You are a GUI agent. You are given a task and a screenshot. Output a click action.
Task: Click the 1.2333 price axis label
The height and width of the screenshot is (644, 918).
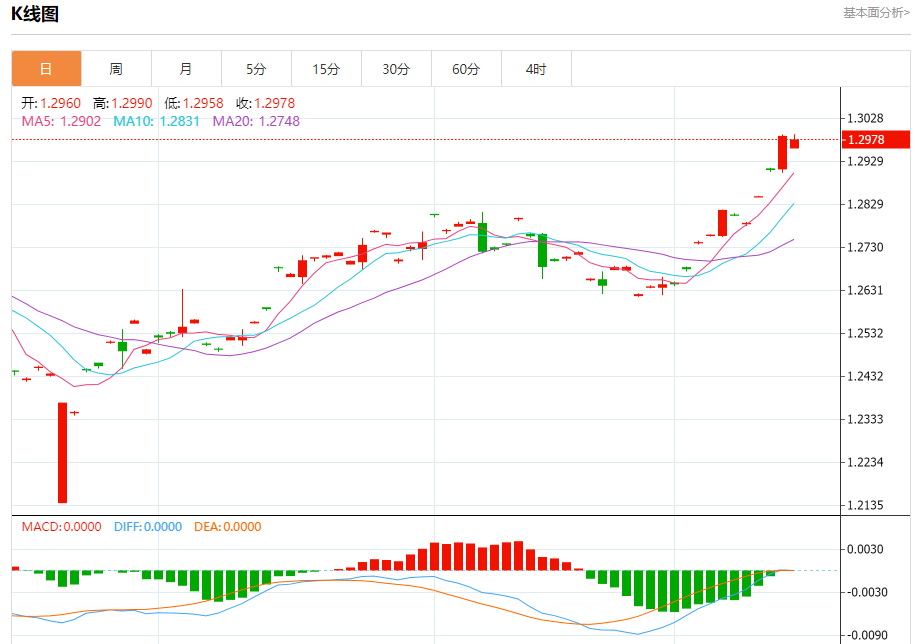coord(865,419)
